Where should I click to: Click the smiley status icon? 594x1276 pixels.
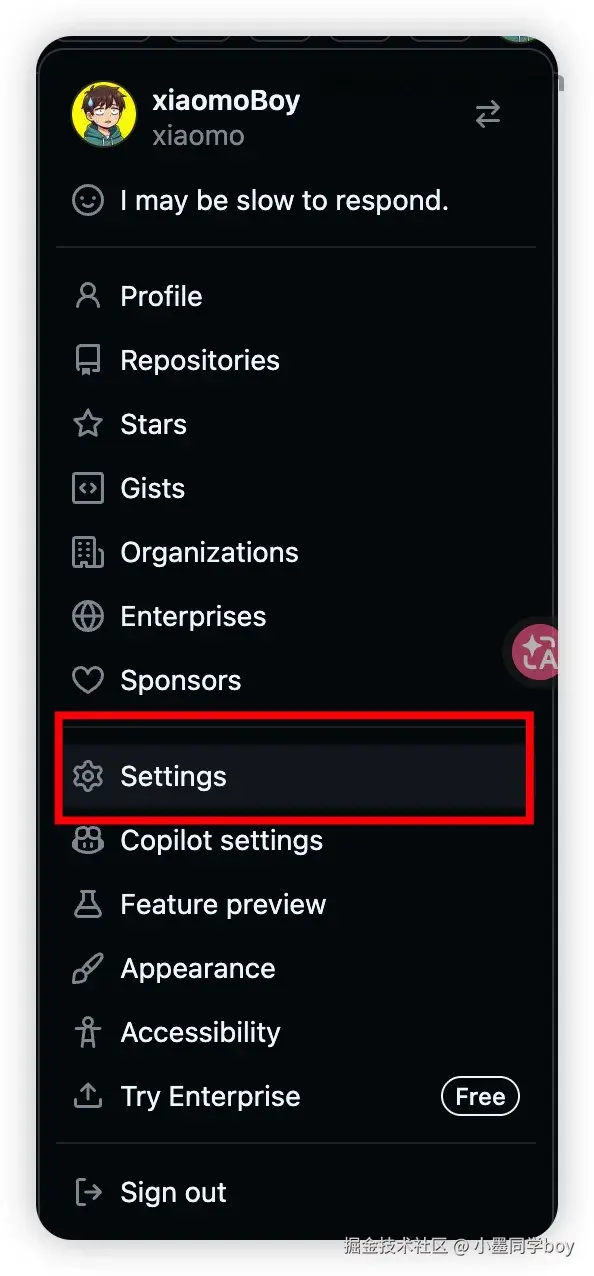click(x=88, y=201)
